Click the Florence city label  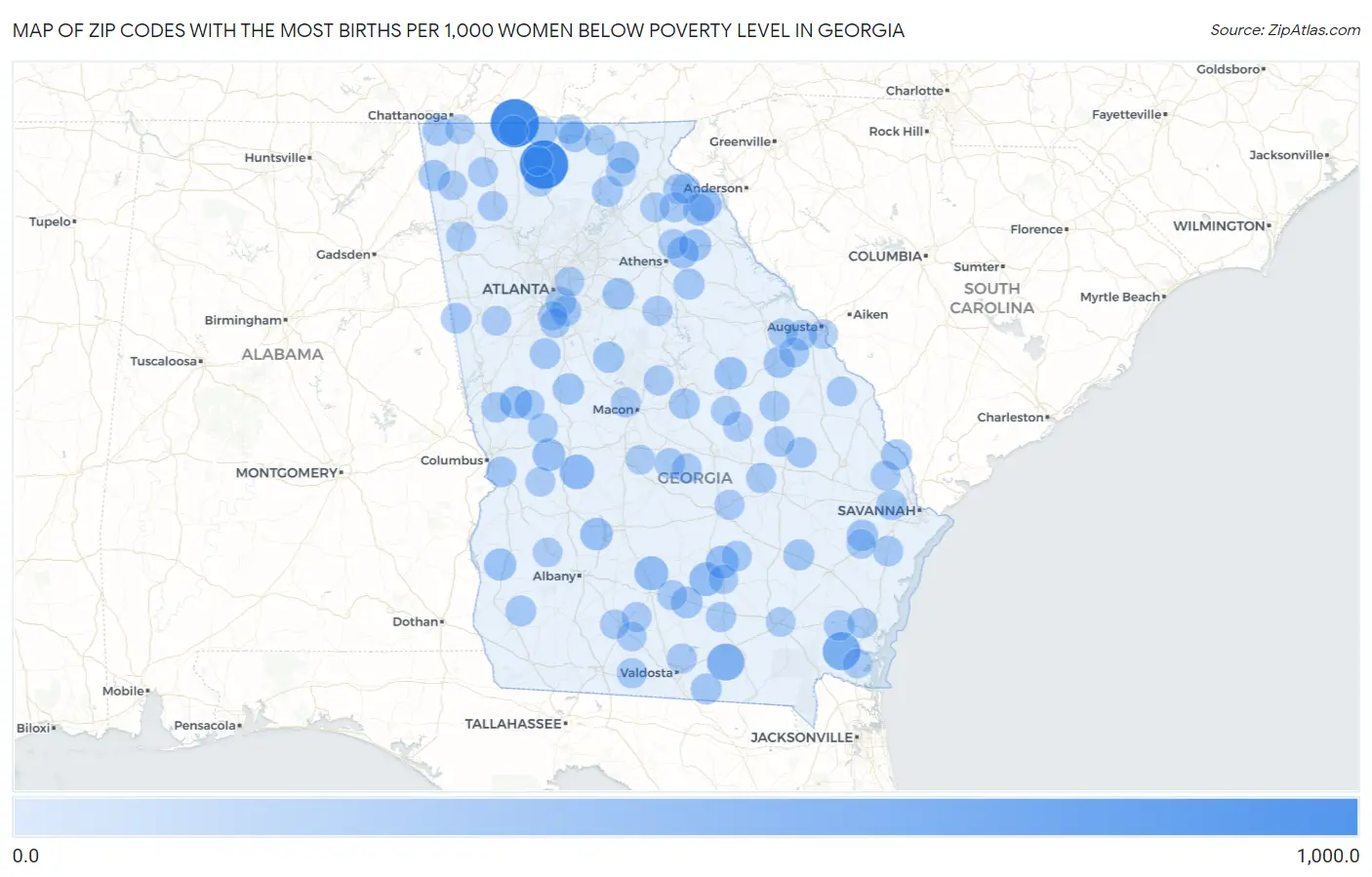[1036, 230]
